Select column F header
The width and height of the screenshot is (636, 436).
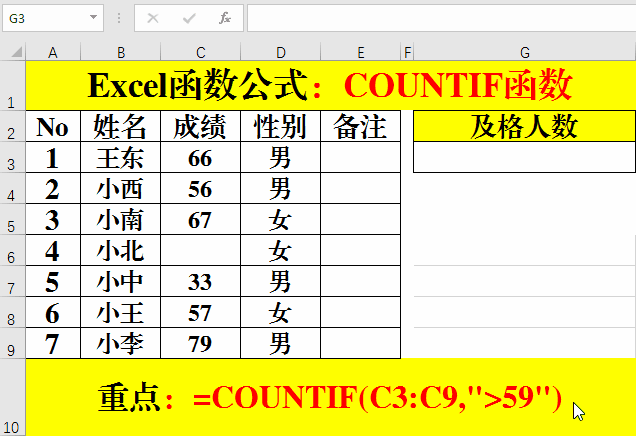tap(407, 52)
